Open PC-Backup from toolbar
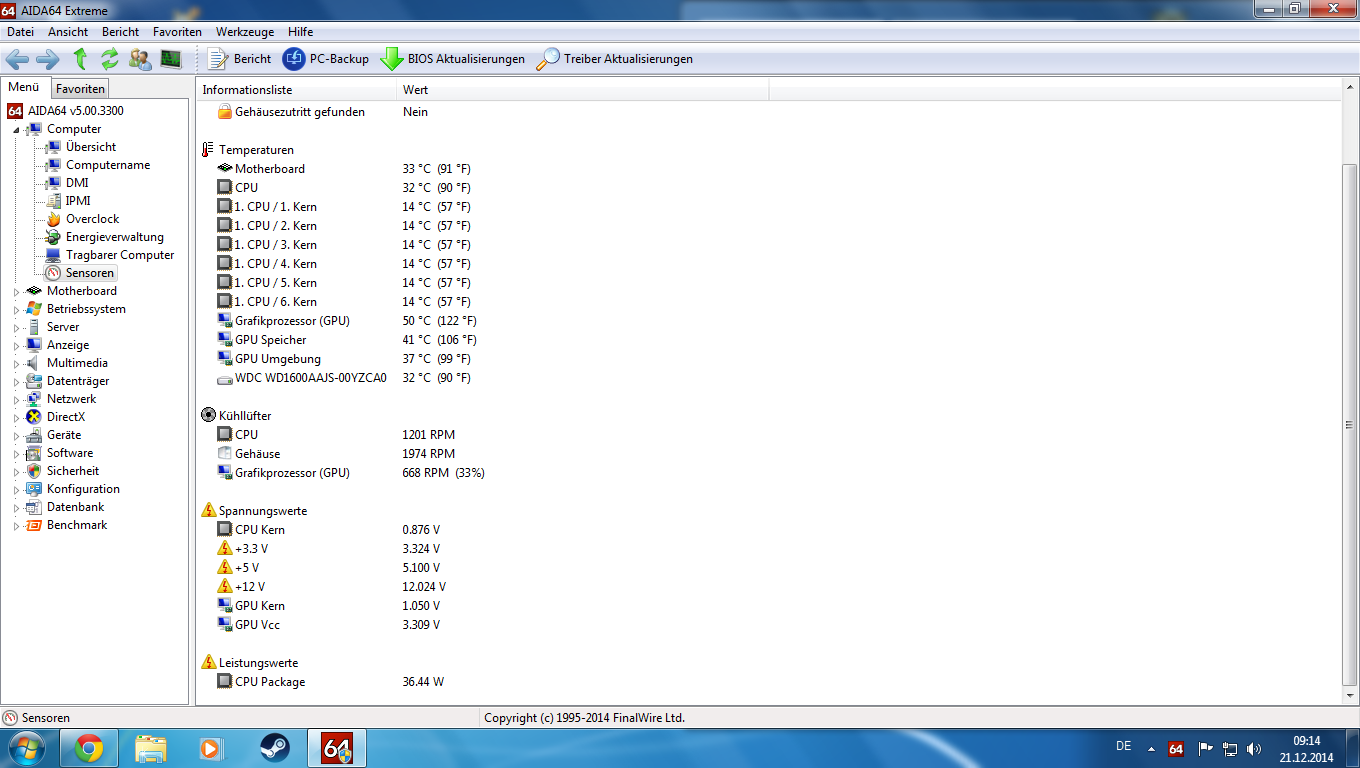 pyautogui.click(x=326, y=59)
